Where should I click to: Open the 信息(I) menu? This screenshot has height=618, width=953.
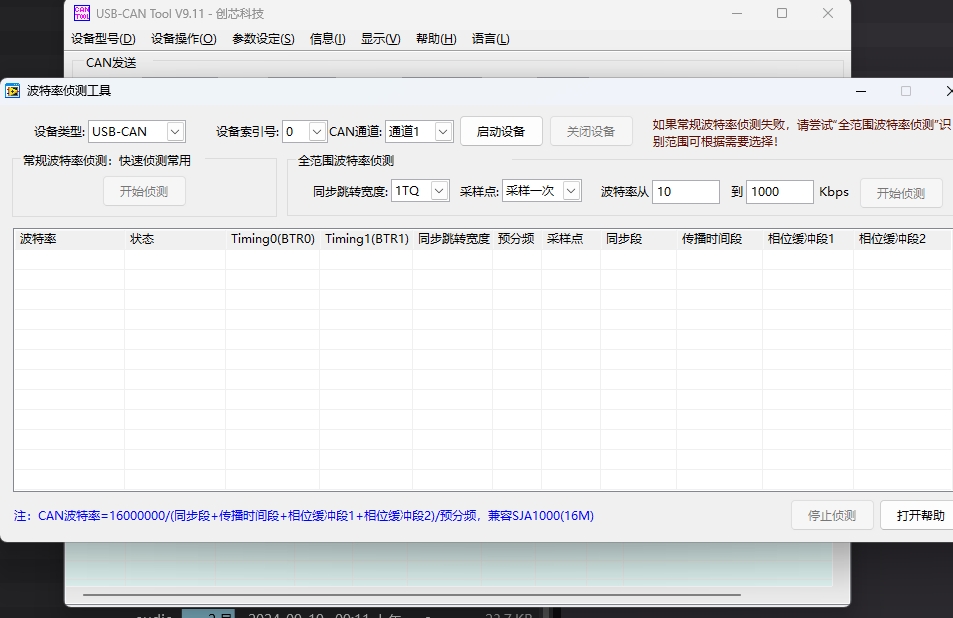pos(328,39)
